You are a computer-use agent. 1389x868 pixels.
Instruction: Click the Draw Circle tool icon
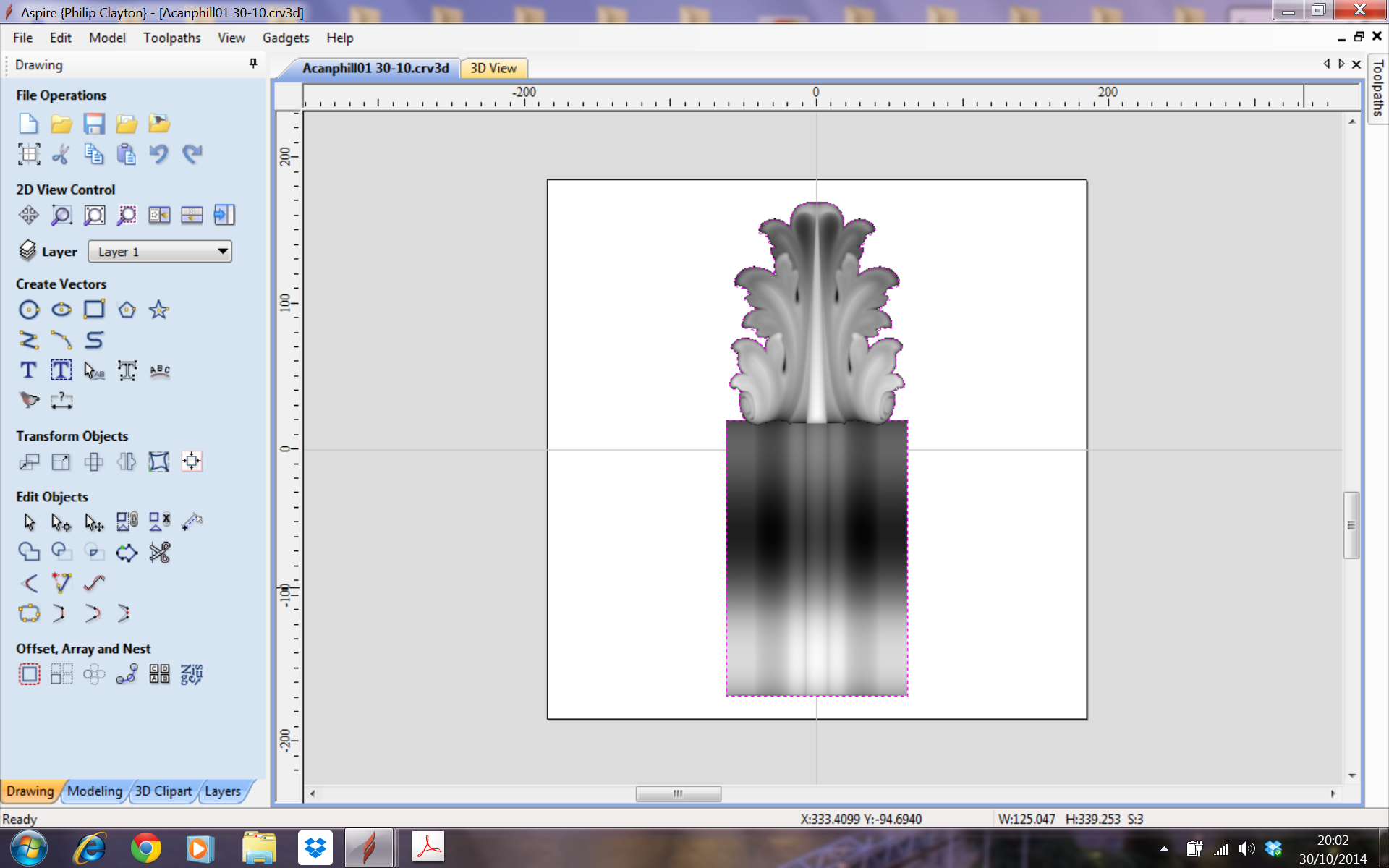pyautogui.click(x=29, y=310)
